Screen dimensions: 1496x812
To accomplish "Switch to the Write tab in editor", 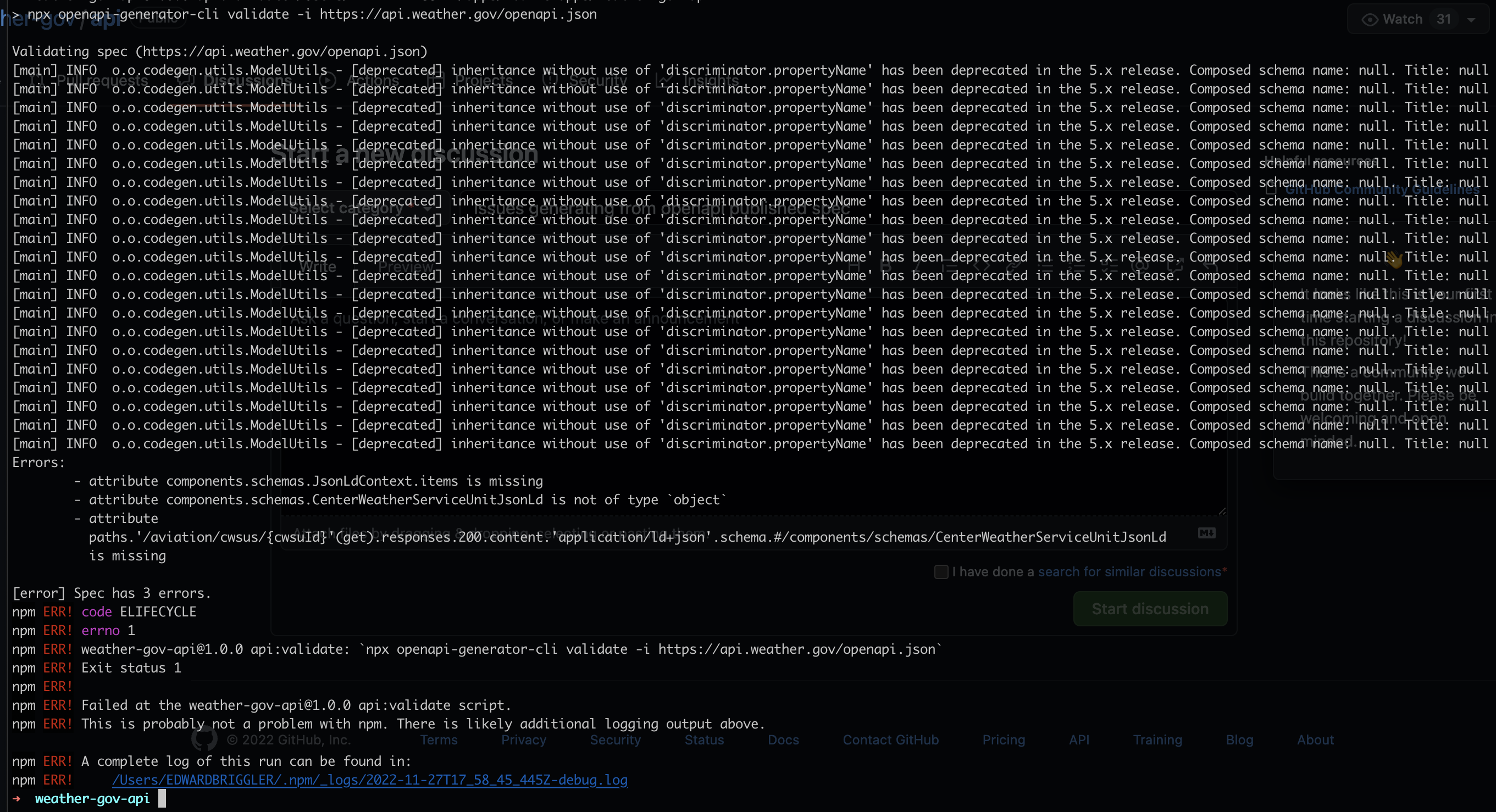I will pos(318,266).
